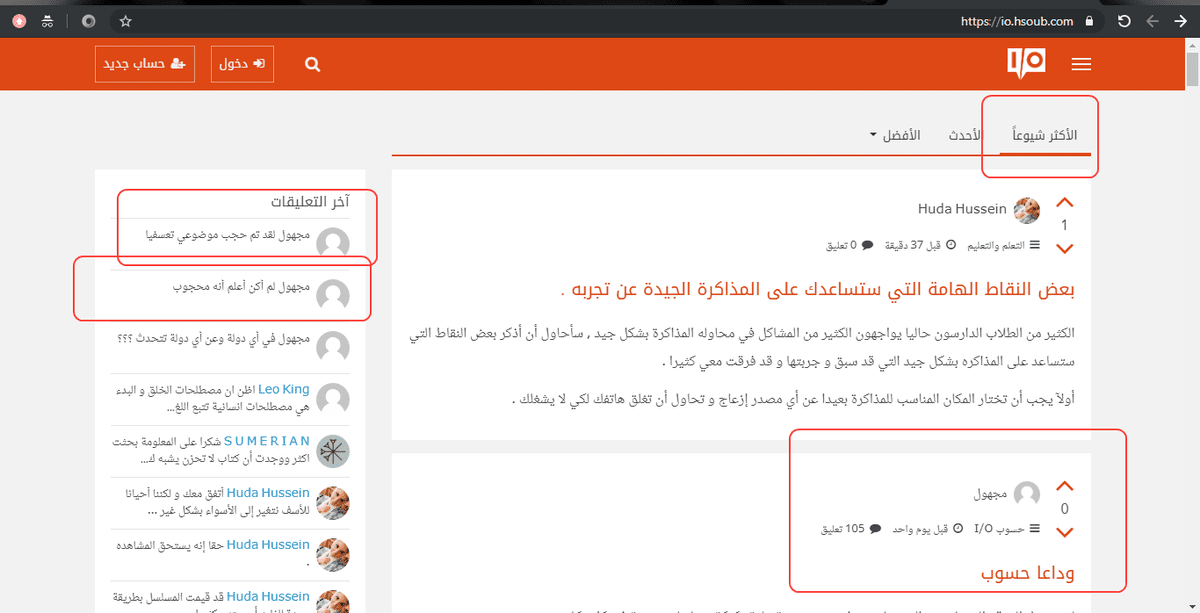Screen dimensions: 1200x613
Task: Upvote the Huda Hussein post
Action: tap(1064, 203)
